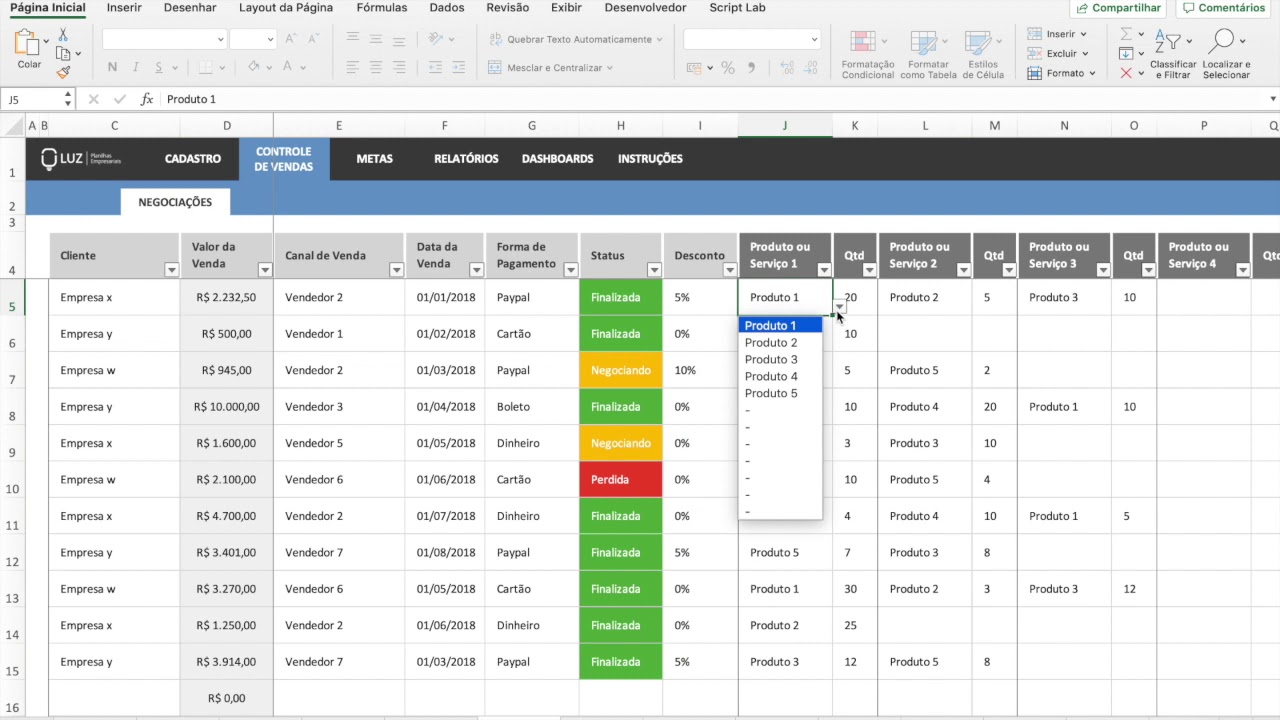The width and height of the screenshot is (1280, 720).
Task: Click the decrease indent icon
Action: point(435,68)
